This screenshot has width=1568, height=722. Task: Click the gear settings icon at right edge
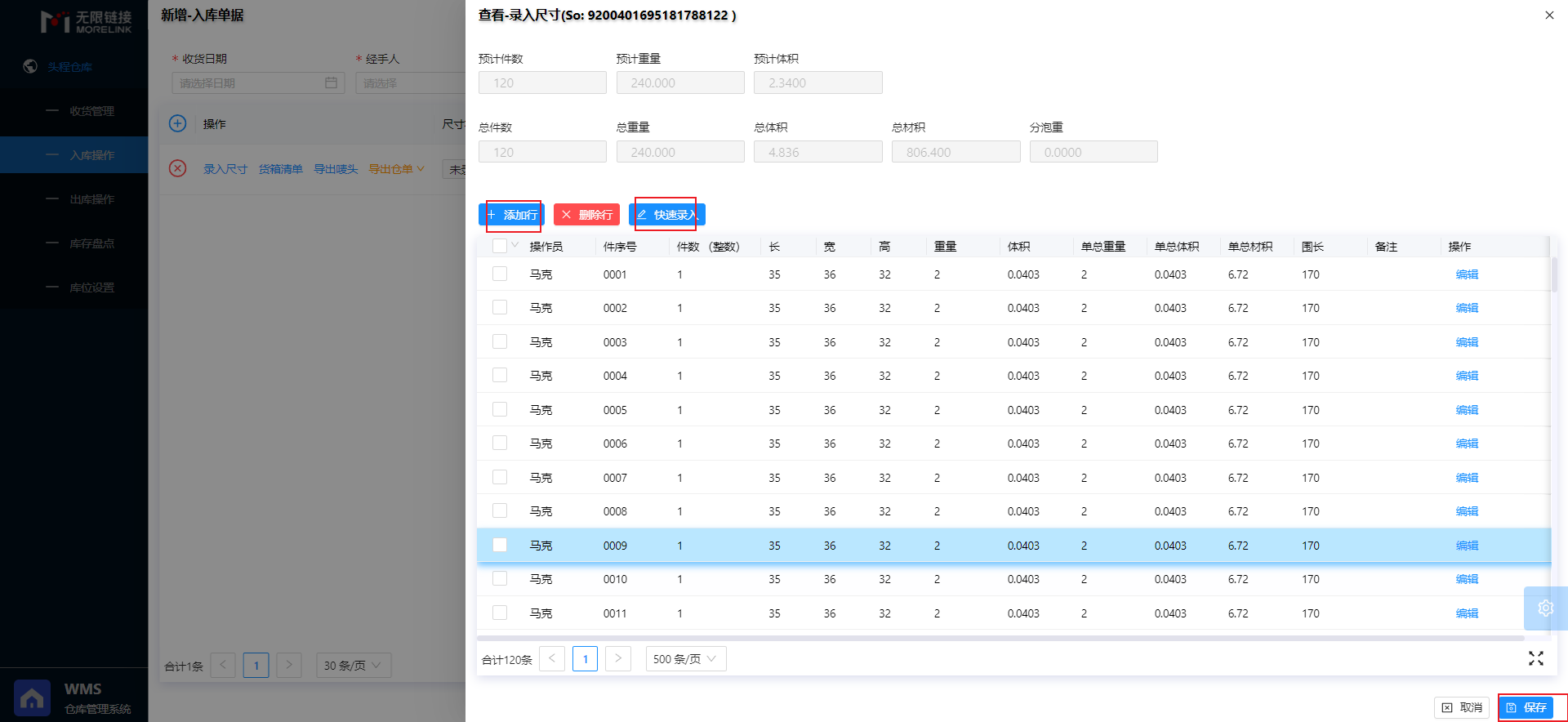click(x=1545, y=608)
